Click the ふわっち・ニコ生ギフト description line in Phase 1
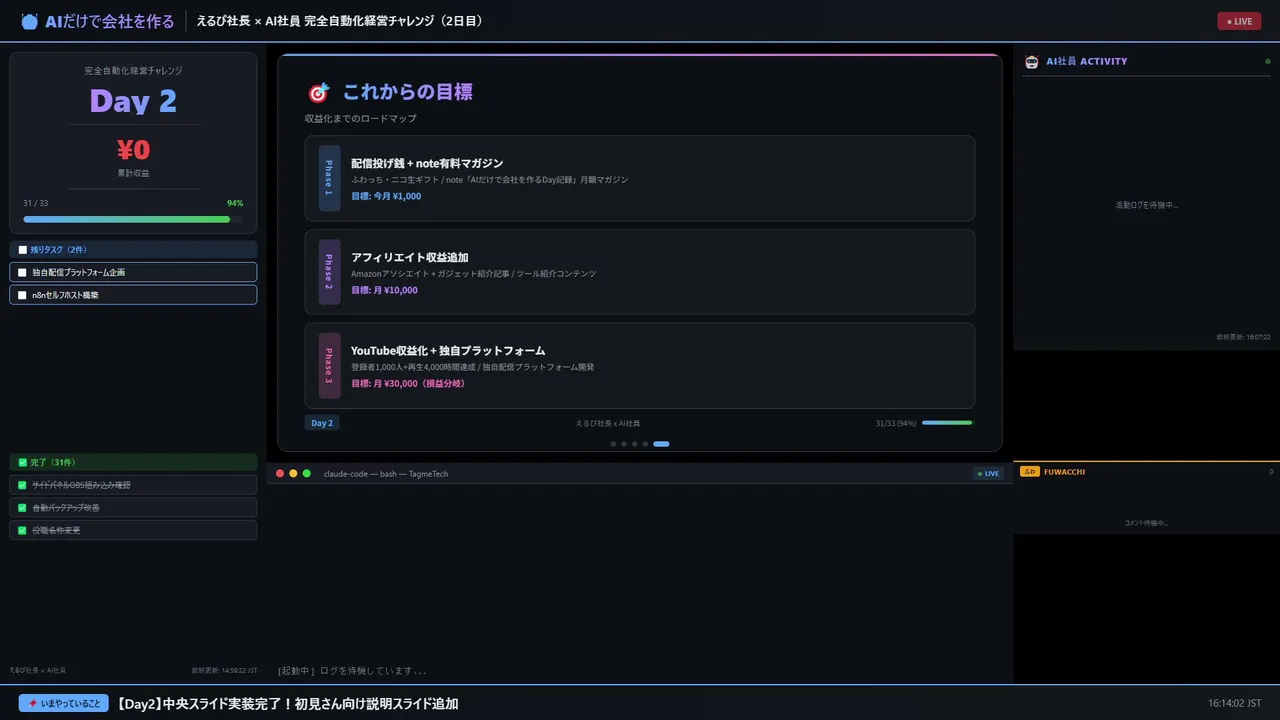Image resolution: width=1280 pixels, height=720 pixels. (490, 179)
